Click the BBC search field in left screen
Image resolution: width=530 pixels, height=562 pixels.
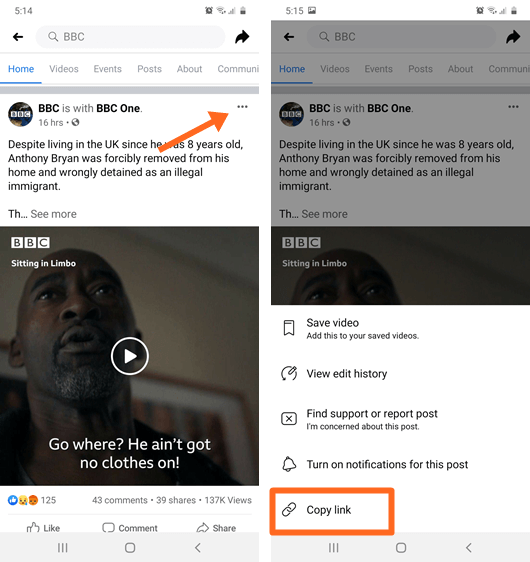coord(130,37)
